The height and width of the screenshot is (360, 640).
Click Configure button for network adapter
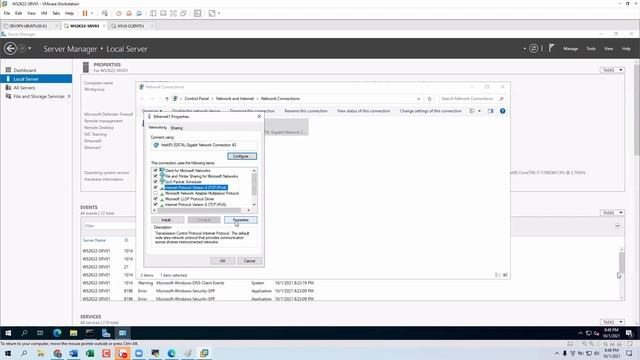(x=242, y=156)
